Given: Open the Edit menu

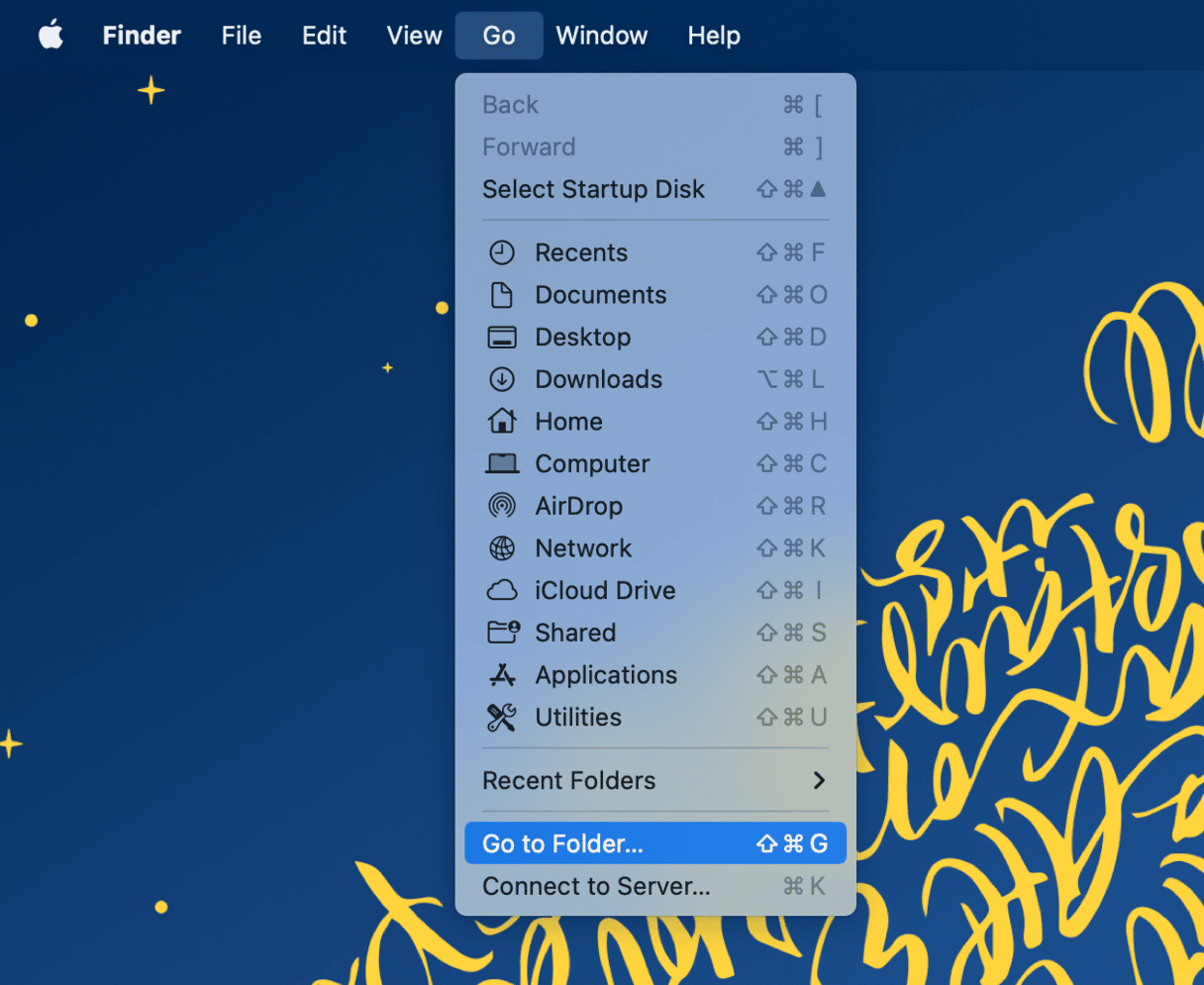Looking at the screenshot, I should 324,36.
